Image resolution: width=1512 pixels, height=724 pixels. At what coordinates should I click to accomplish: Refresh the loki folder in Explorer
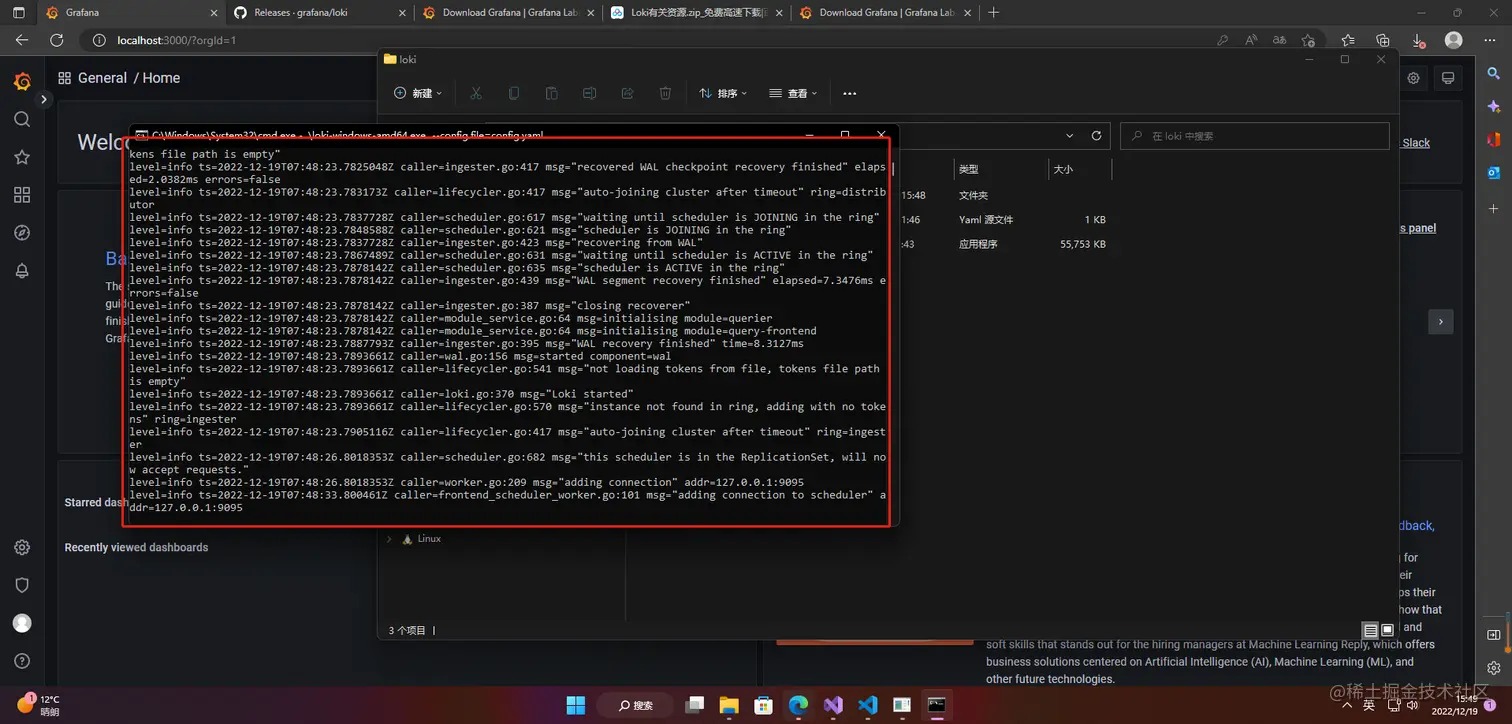click(1096, 136)
